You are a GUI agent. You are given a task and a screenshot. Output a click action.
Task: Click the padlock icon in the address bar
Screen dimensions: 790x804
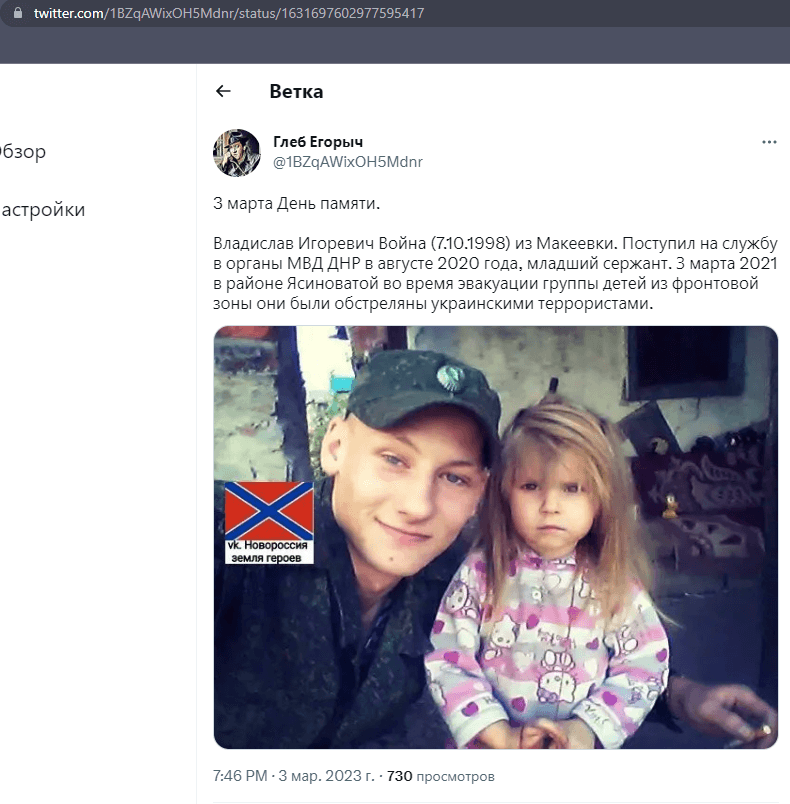click(x=17, y=14)
